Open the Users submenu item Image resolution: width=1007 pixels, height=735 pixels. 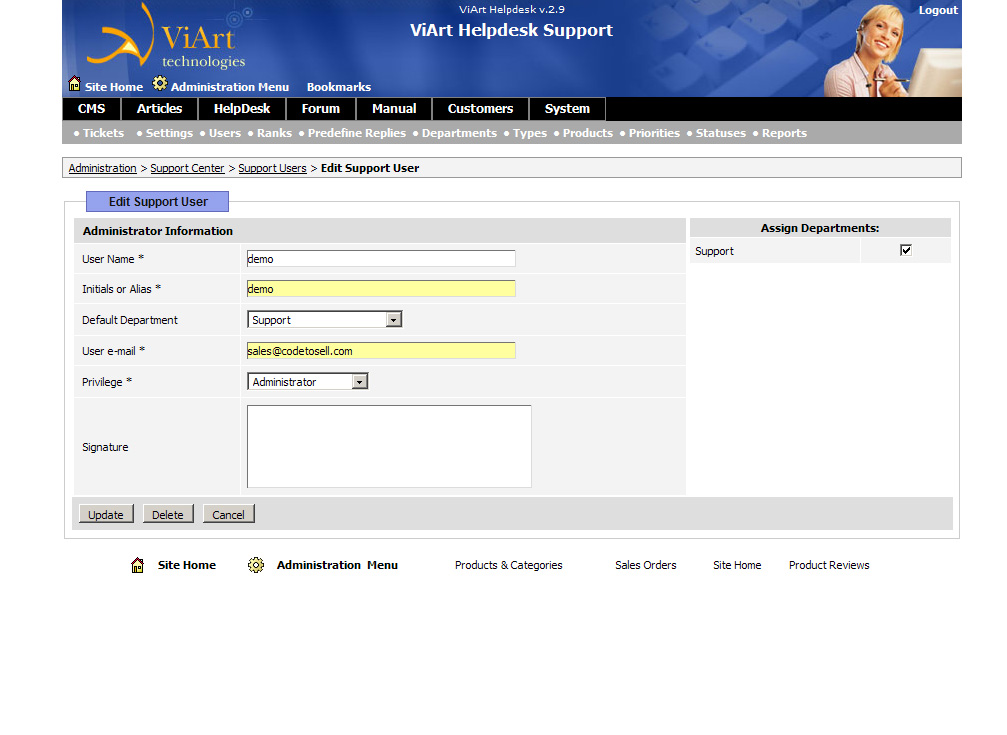[x=225, y=133]
